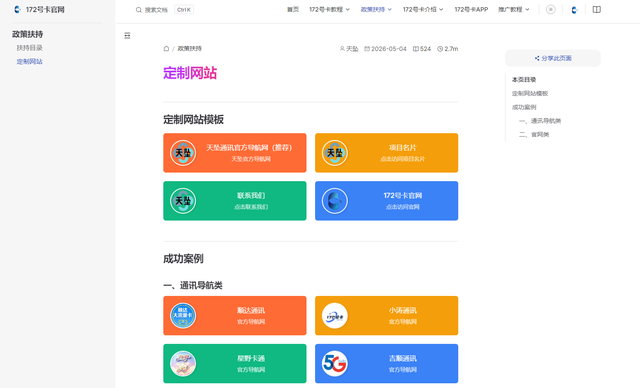Open the 联系我们 green card
Image resolution: width=640 pixels, height=388 pixels.
(x=235, y=201)
